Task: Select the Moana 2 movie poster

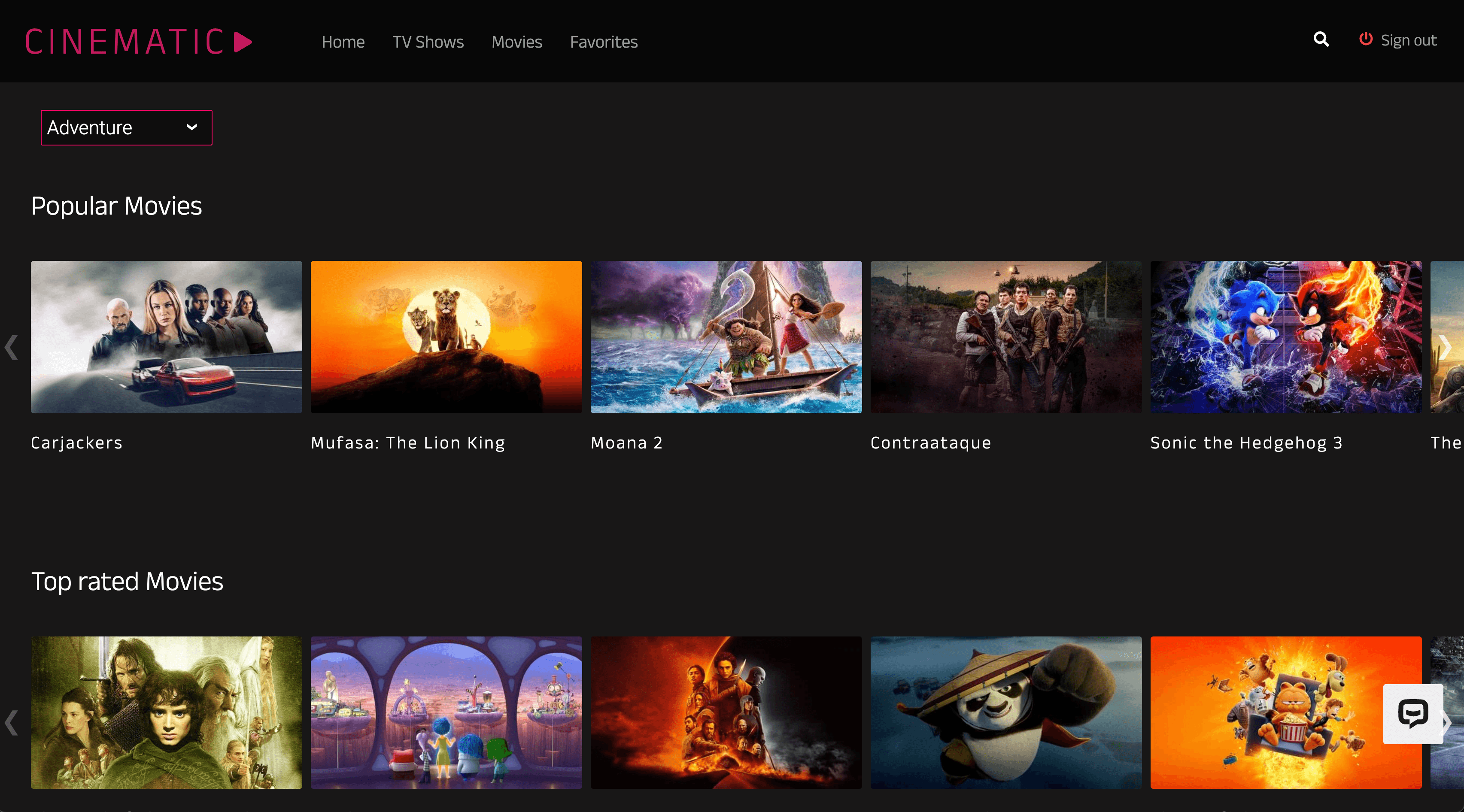Action: pos(726,337)
